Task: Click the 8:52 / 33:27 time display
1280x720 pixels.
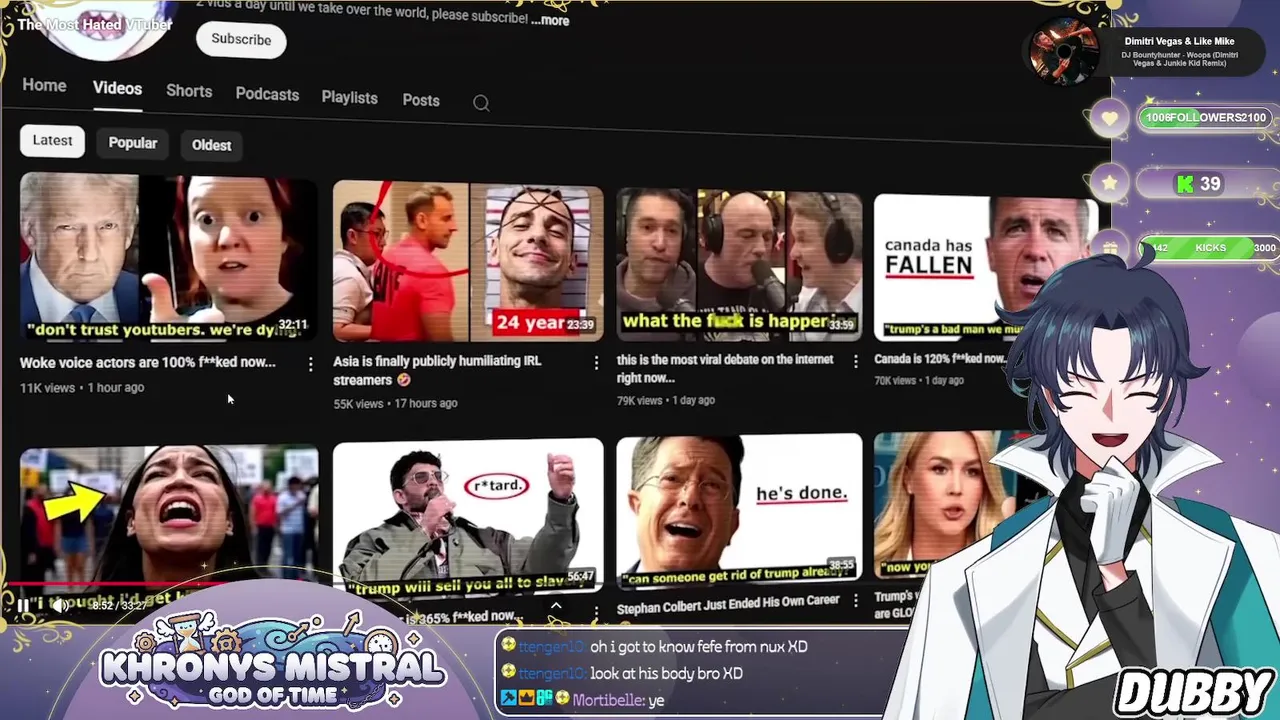Action: point(117,606)
